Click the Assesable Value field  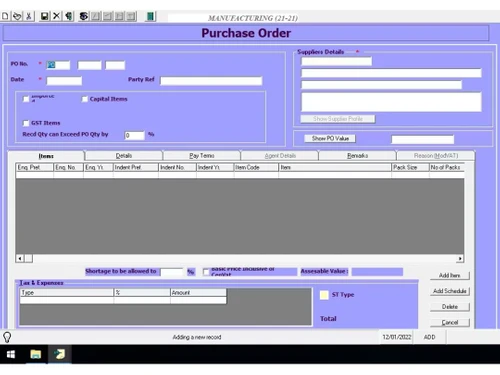click(377, 272)
